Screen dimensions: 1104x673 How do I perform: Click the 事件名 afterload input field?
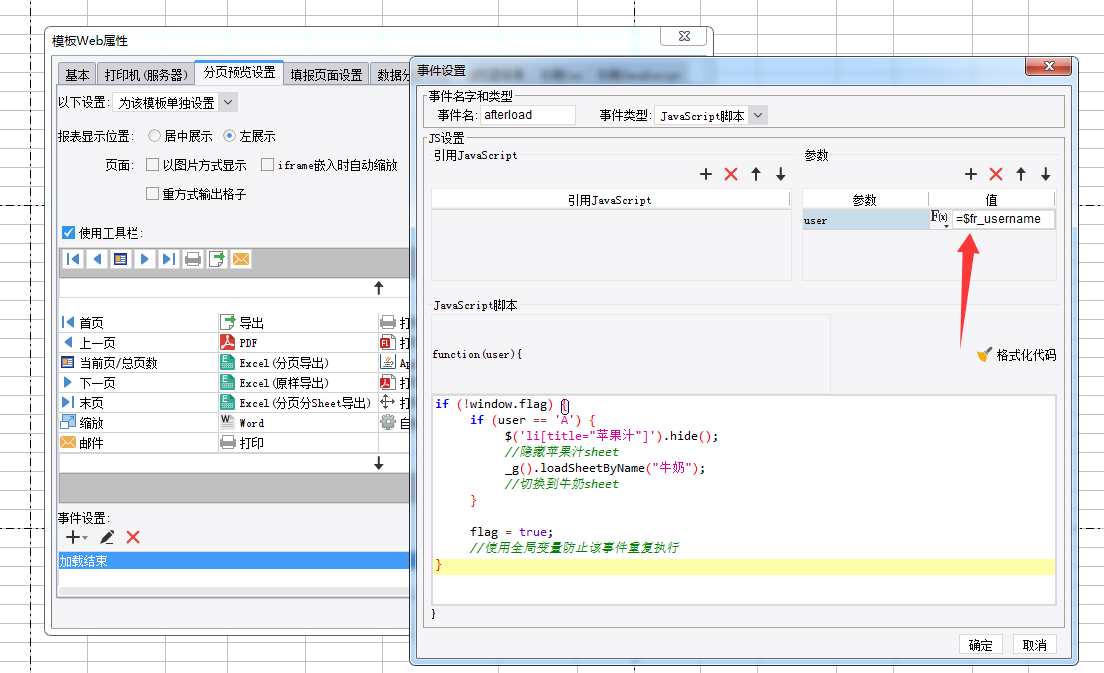pyautogui.click(x=527, y=115)
